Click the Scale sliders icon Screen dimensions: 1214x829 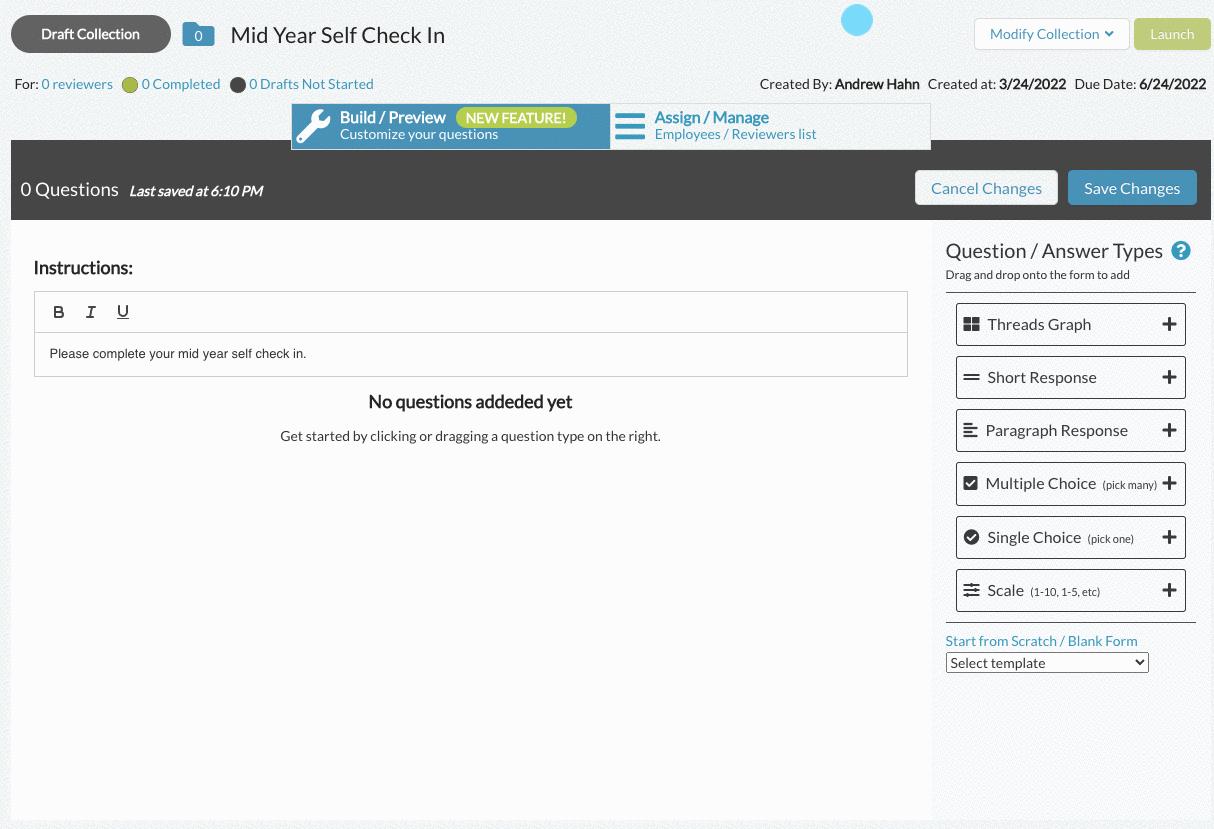(971, 590)
